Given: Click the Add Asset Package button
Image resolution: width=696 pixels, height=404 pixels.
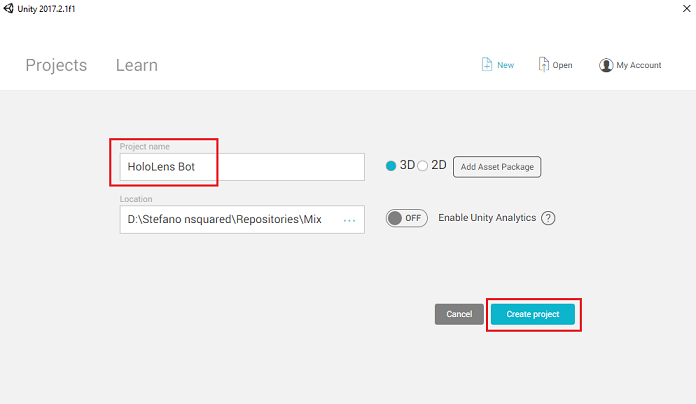Looking at the screenshot, I should click(497, 166).
